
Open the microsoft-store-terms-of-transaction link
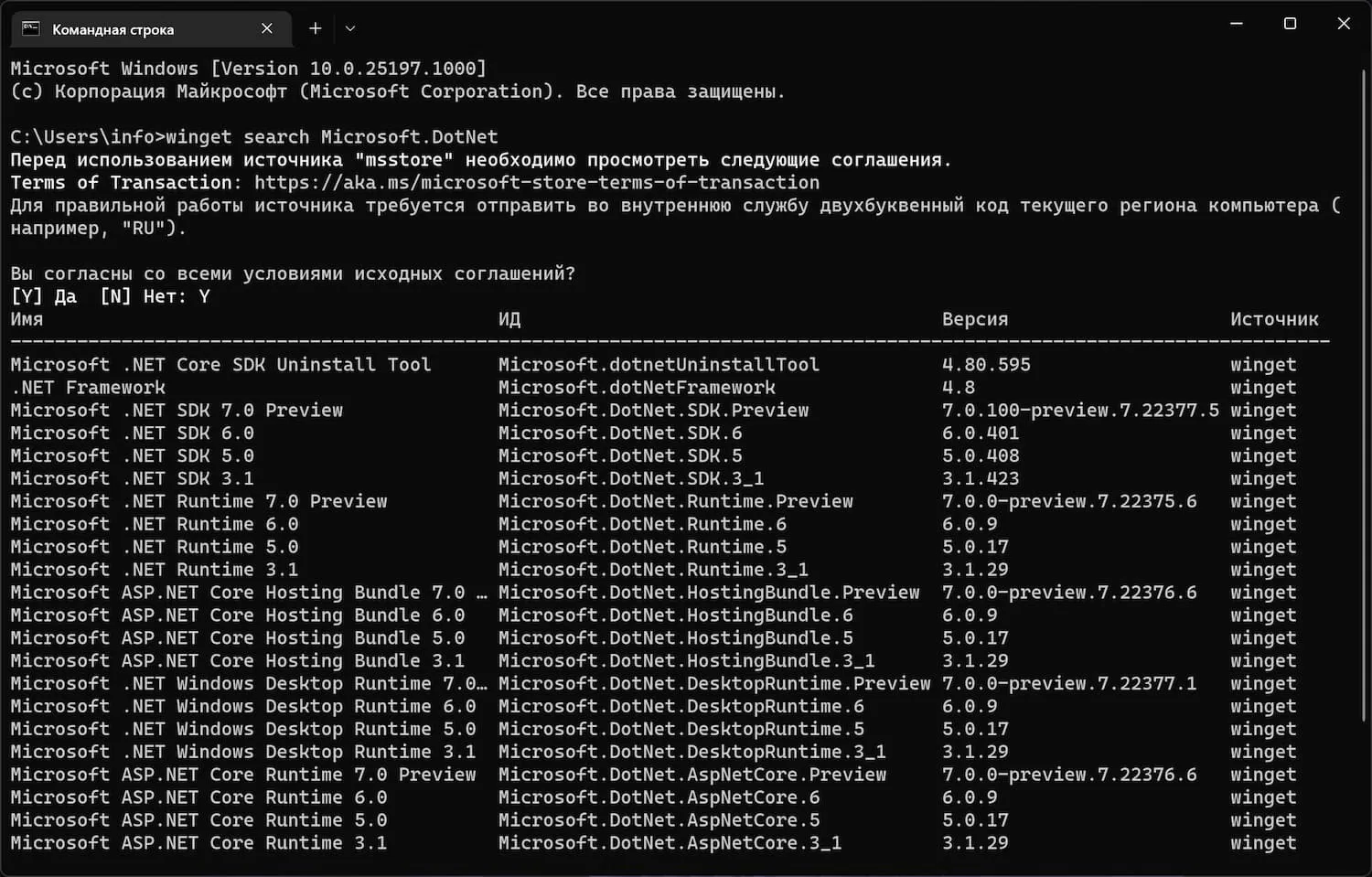tap(537, 183)
